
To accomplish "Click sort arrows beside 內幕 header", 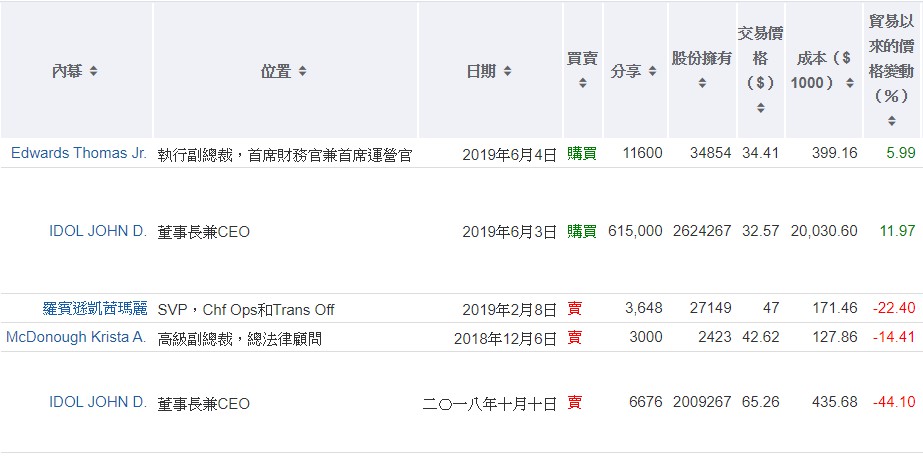I will (94, 71).
